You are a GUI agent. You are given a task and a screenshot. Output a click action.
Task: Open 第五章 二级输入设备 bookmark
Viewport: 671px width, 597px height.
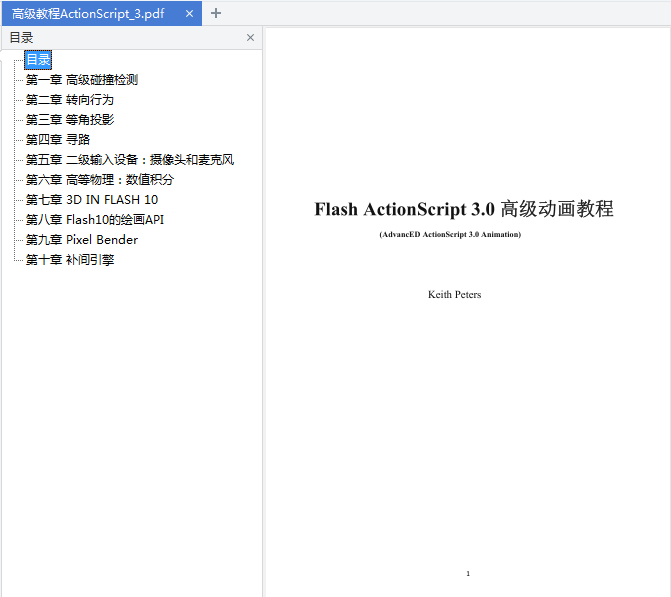click(130, 160)
